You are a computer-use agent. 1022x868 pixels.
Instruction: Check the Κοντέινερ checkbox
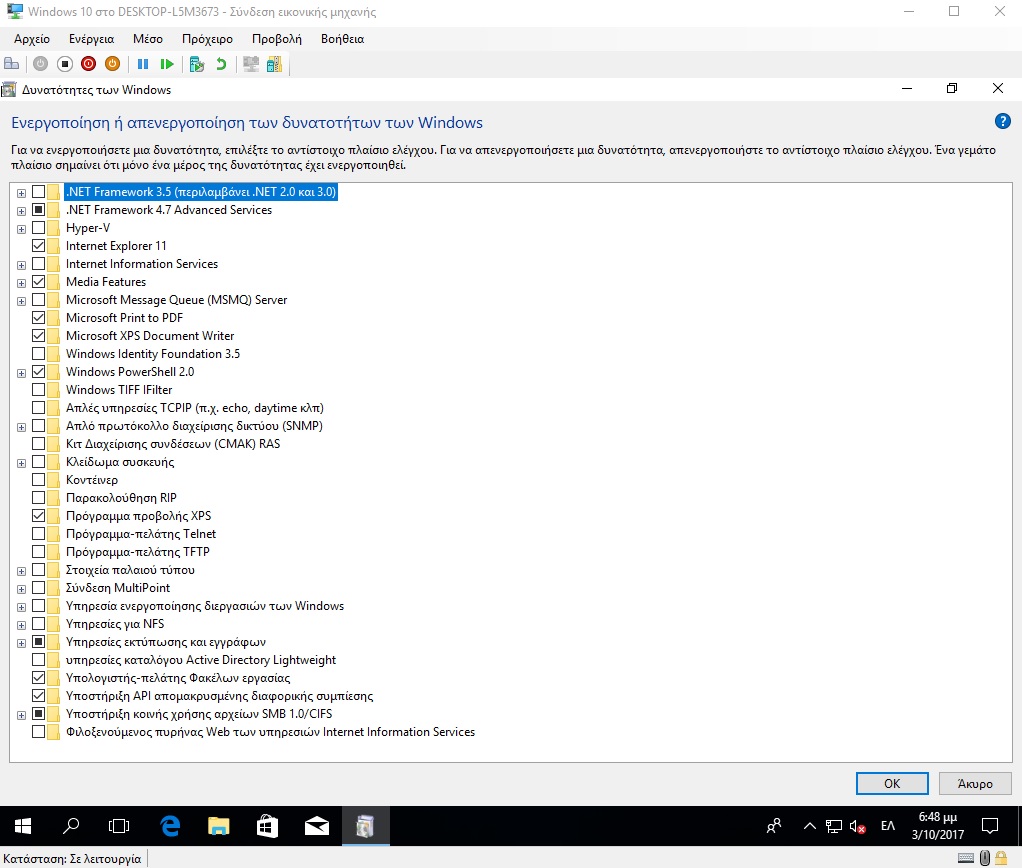pyautogui.click(x=38, y=480)
